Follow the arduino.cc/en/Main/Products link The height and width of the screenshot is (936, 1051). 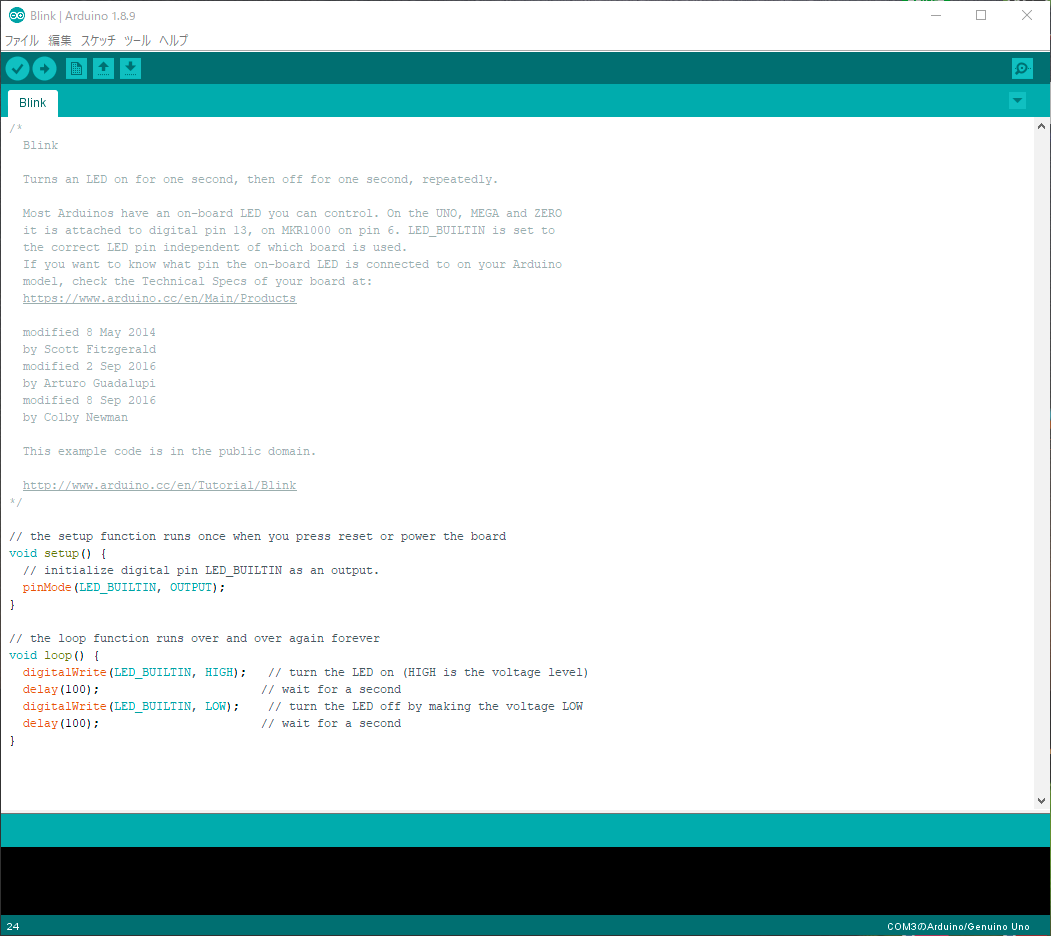pyautogui.click(x=160, y=298)
